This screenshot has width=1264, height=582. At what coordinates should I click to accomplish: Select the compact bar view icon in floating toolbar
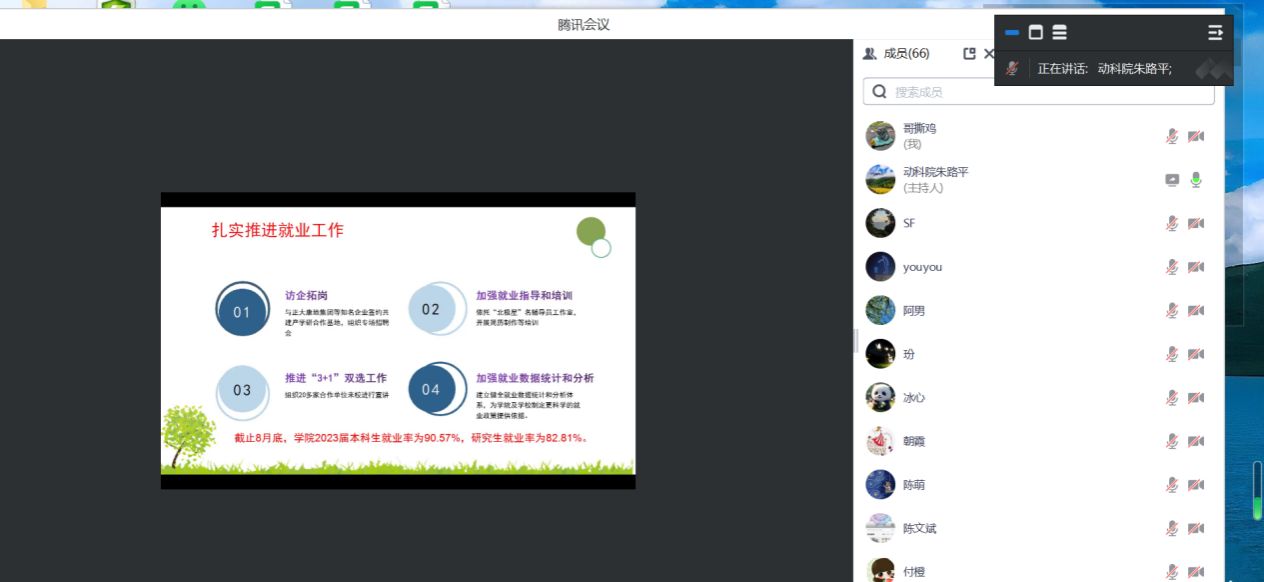tap(1012, 33)
